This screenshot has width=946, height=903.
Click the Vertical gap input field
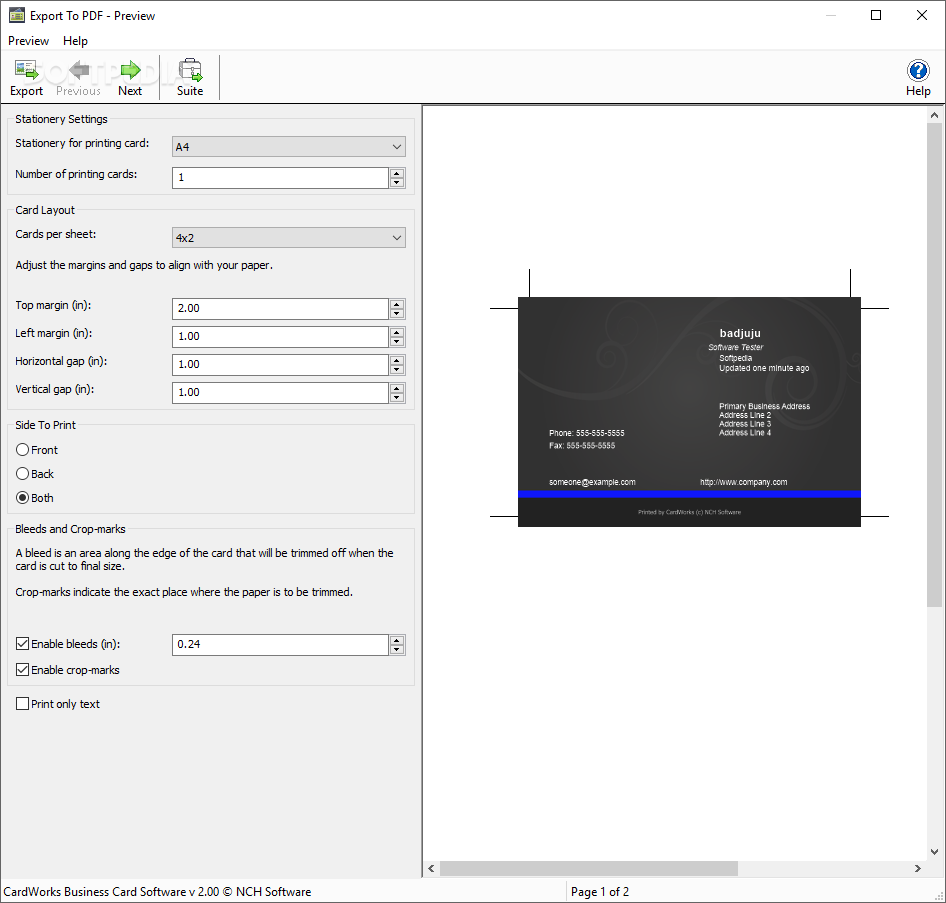280,393
